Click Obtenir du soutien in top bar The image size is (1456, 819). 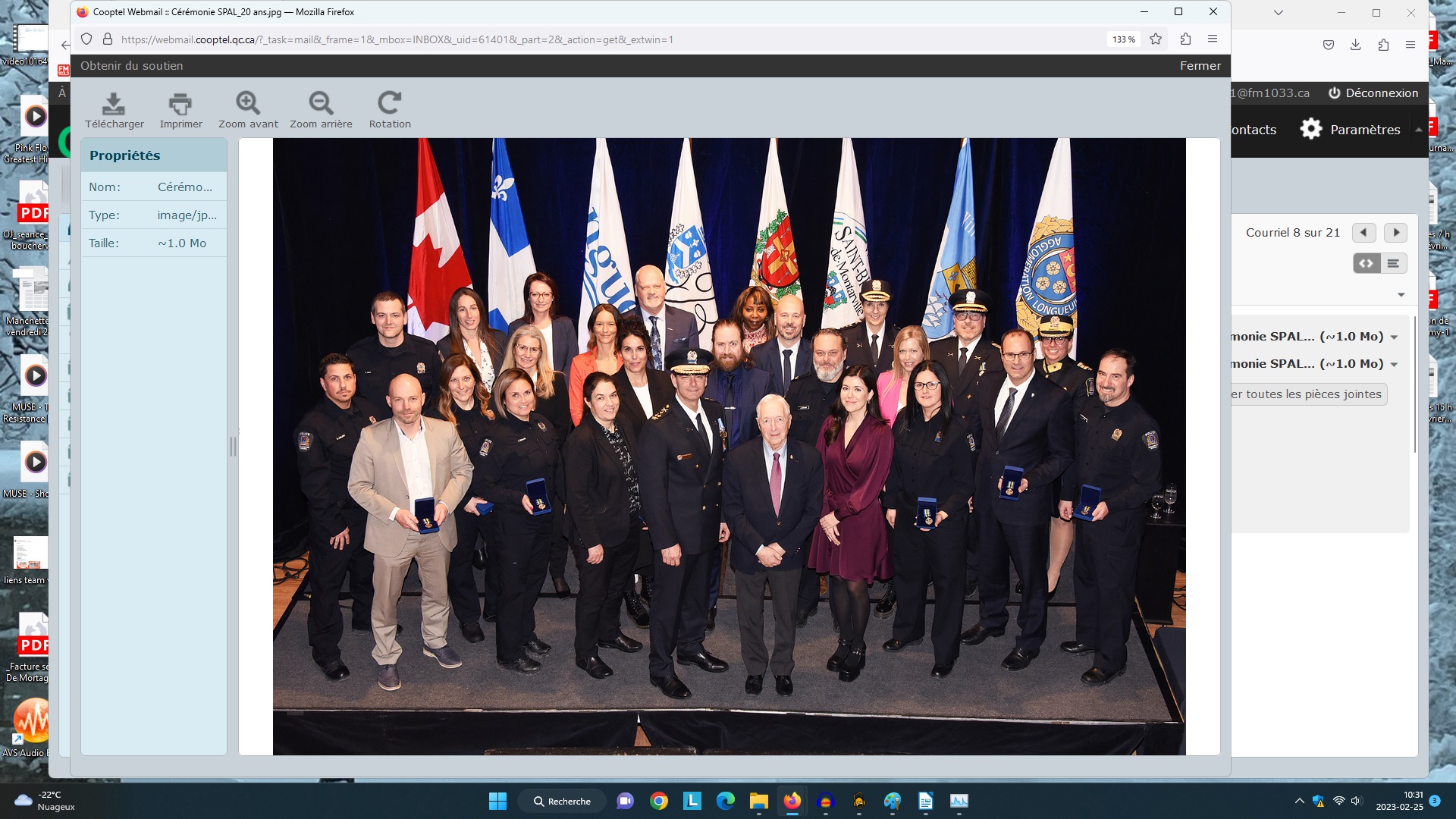pos(132,66)
